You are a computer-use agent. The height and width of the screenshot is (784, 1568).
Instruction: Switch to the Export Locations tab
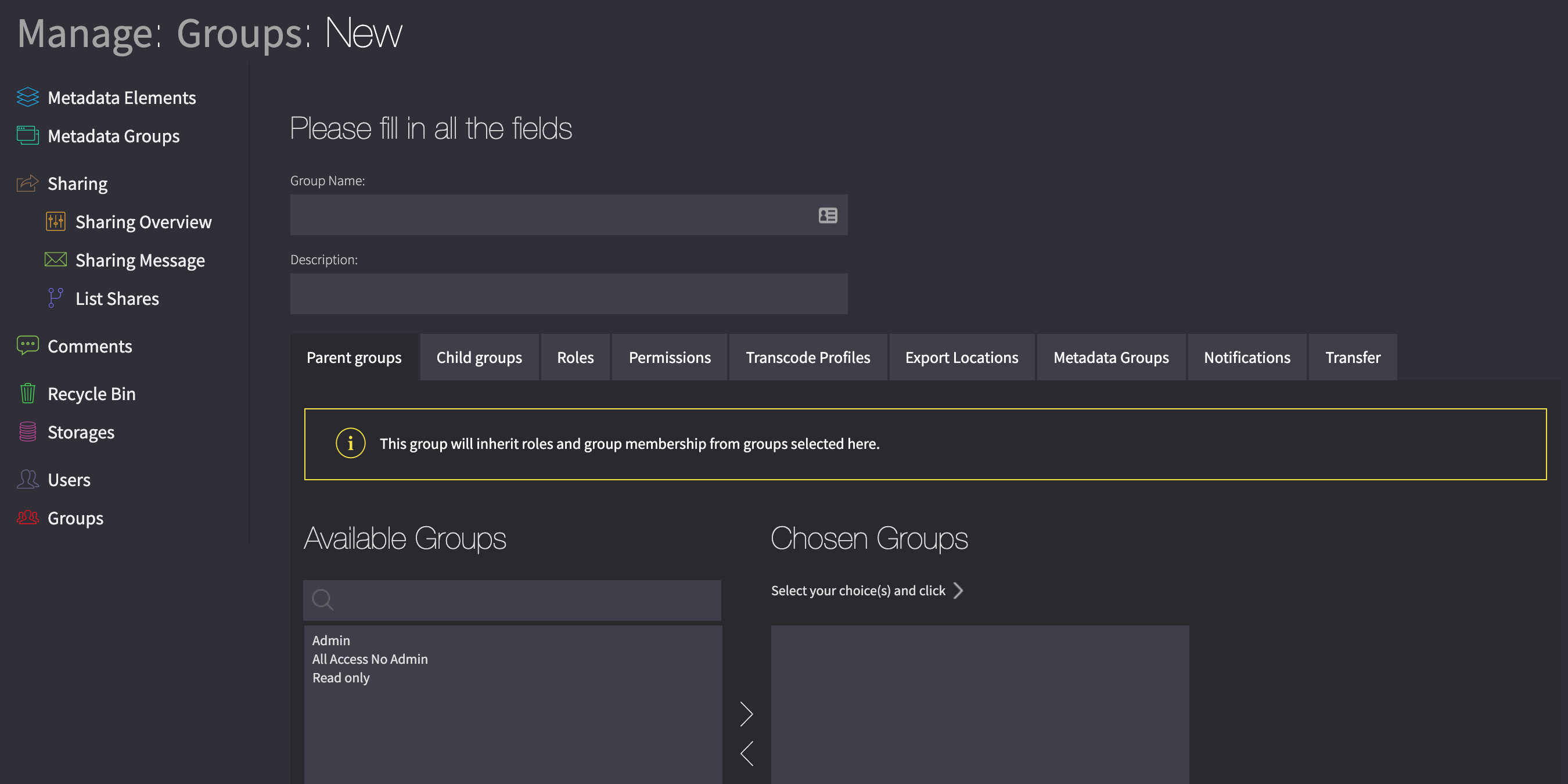point(962,357)
